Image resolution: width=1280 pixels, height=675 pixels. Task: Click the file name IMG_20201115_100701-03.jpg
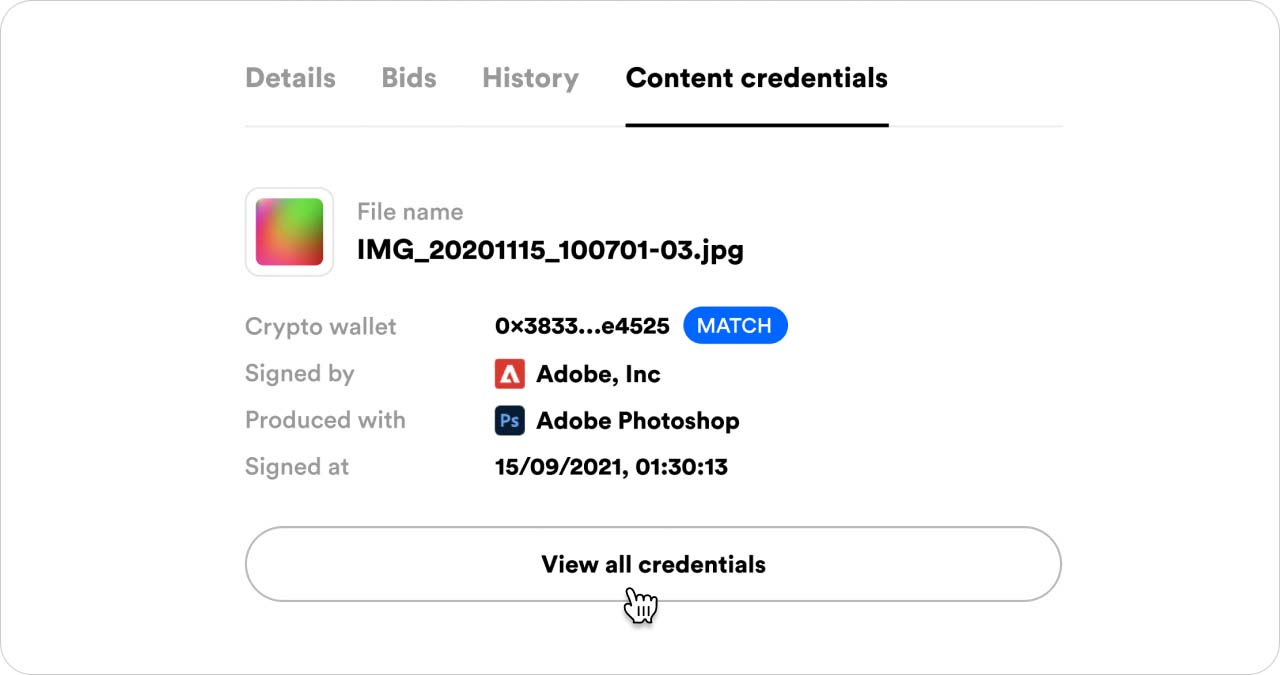pos(550,249)
